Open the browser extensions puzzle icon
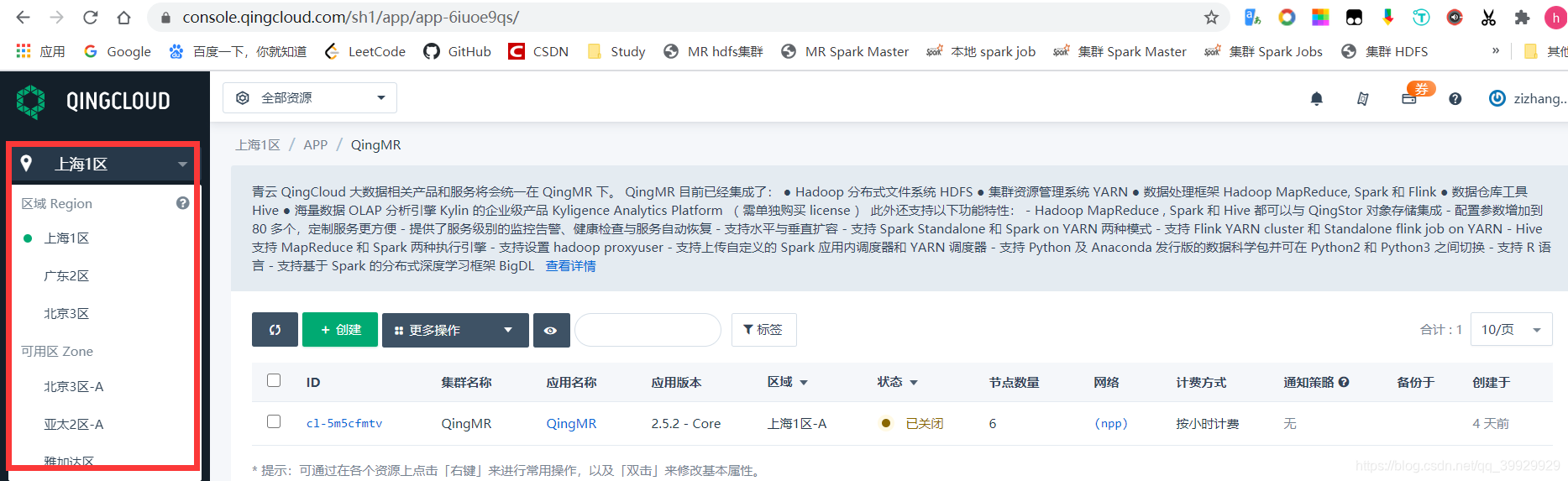 1522,17
